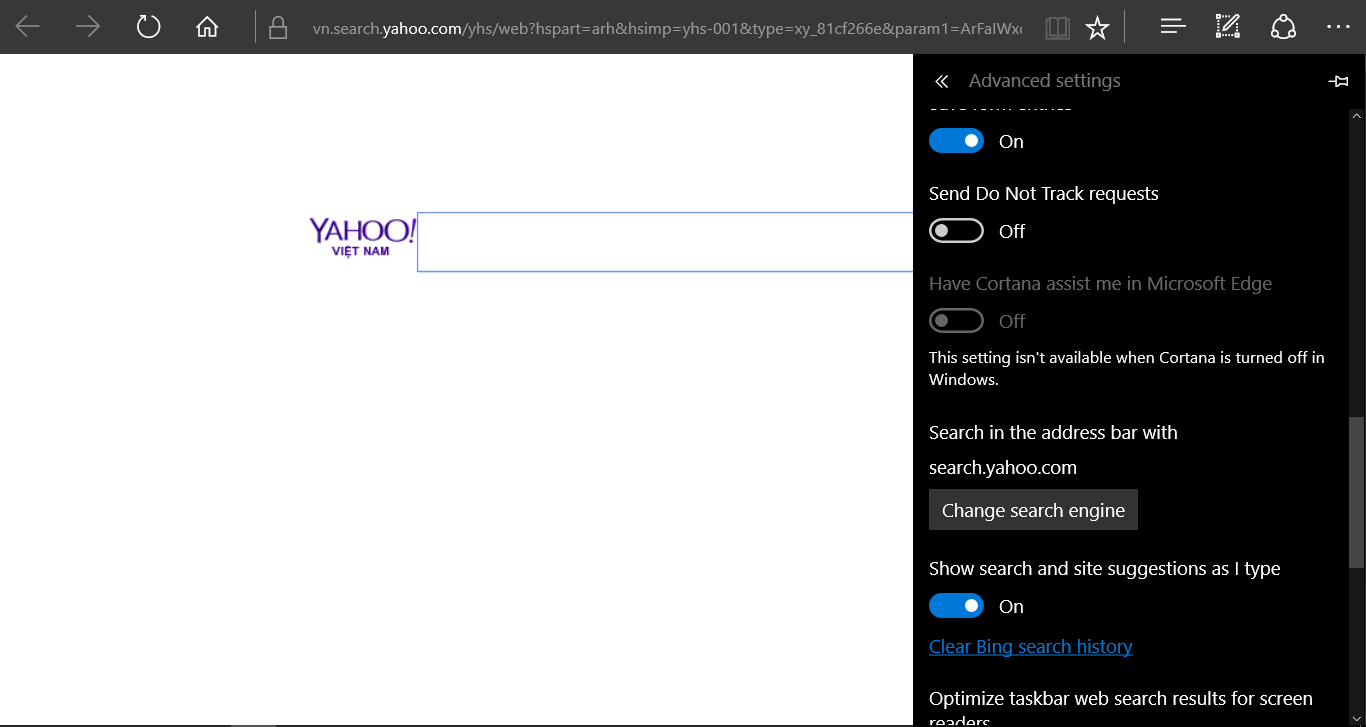The width and height of the screenshot is (1366, 727).
Task: Click Change search engine button
Action: 1033,510
